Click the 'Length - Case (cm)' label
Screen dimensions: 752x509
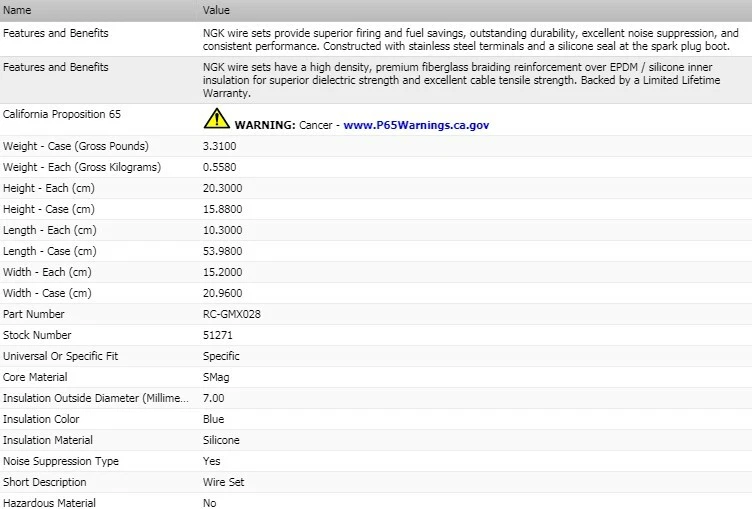pyautogui.click(x=50, y=252)
